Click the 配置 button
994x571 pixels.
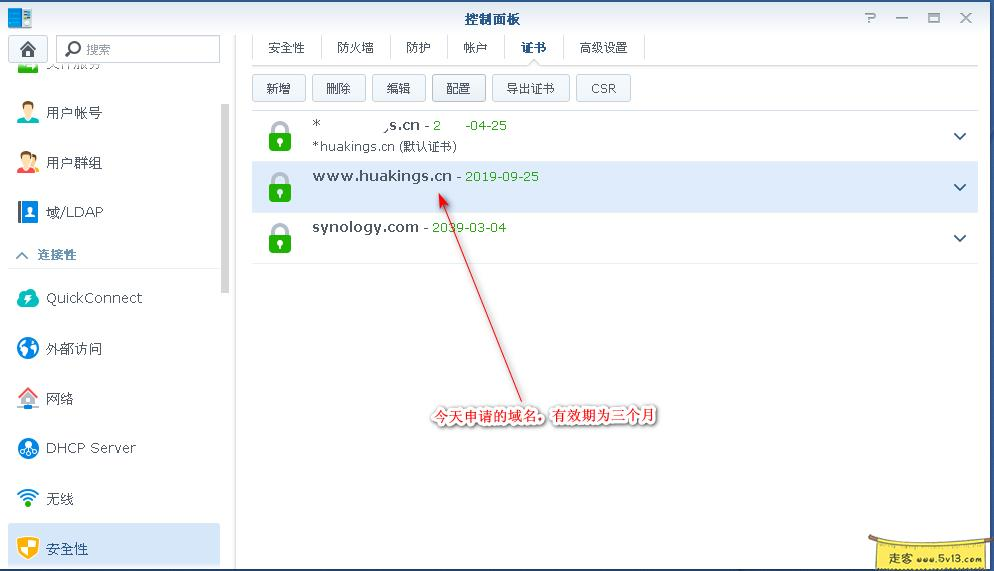point(458,88)
